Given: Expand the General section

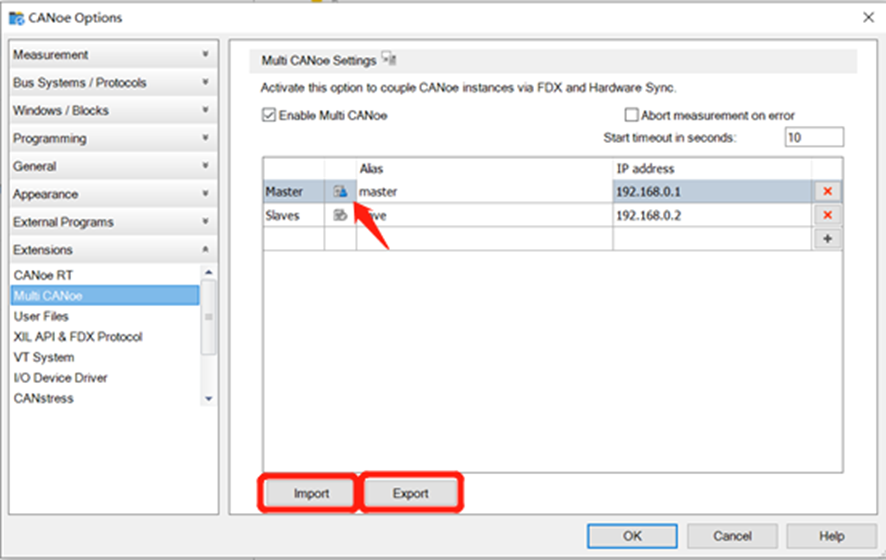Looking at the screenshot, I should (x=114, y=166).
